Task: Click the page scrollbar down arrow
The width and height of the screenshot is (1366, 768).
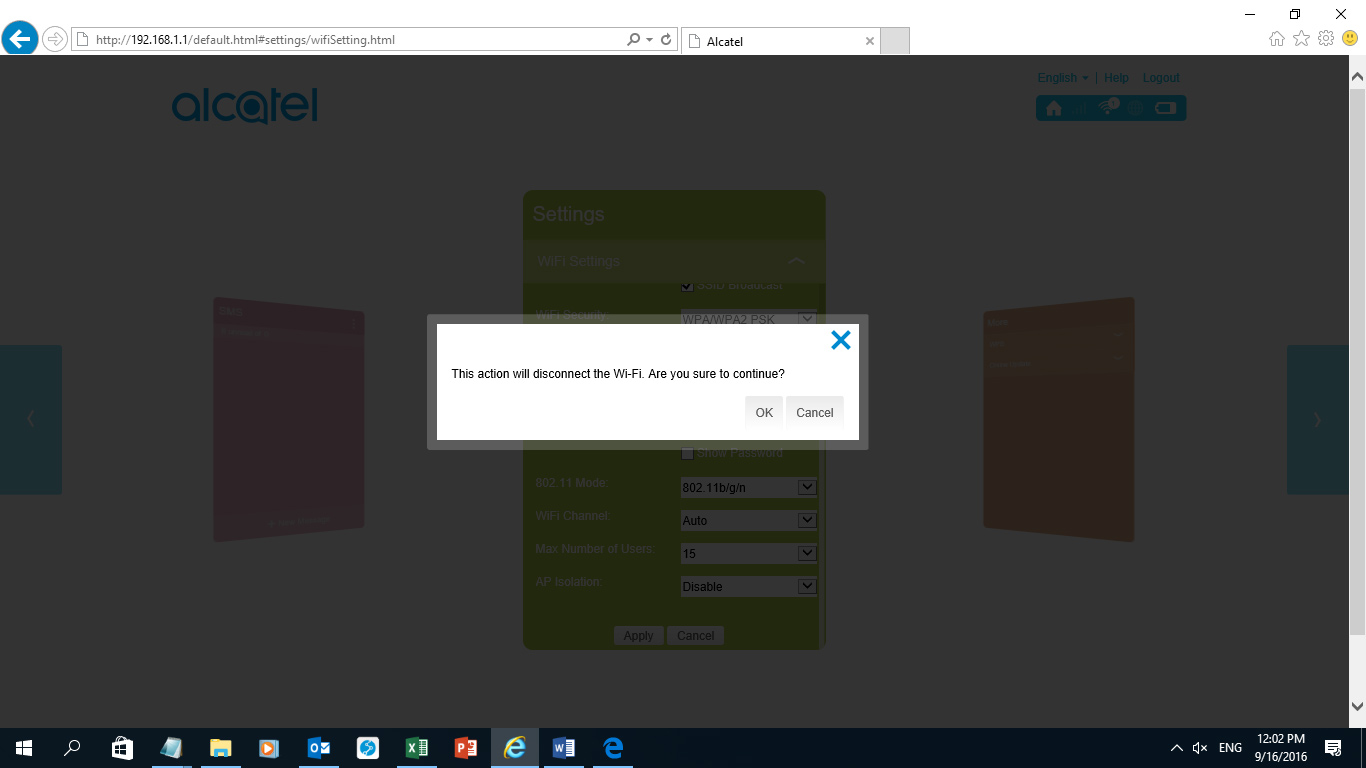Action: [x=1357, y=707]
